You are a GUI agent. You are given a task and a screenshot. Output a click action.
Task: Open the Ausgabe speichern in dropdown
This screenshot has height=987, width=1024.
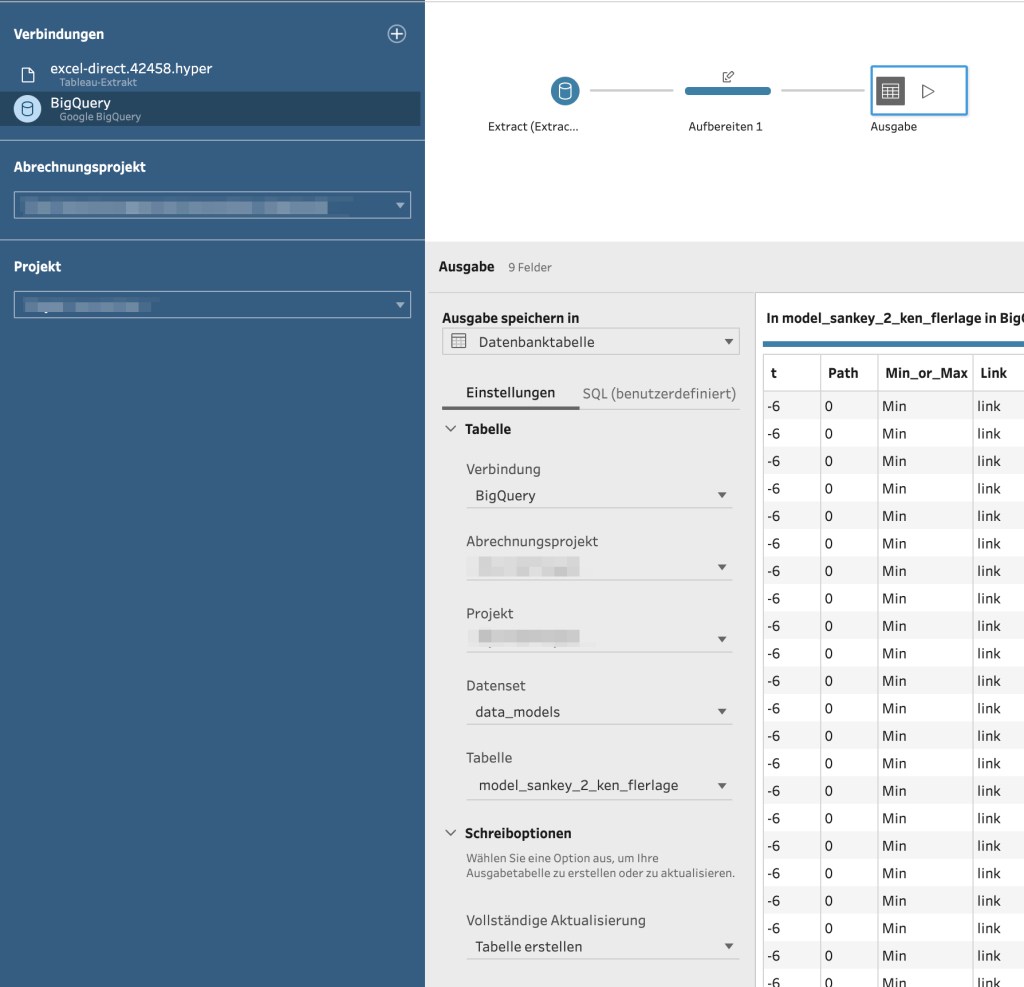[590, 342]
